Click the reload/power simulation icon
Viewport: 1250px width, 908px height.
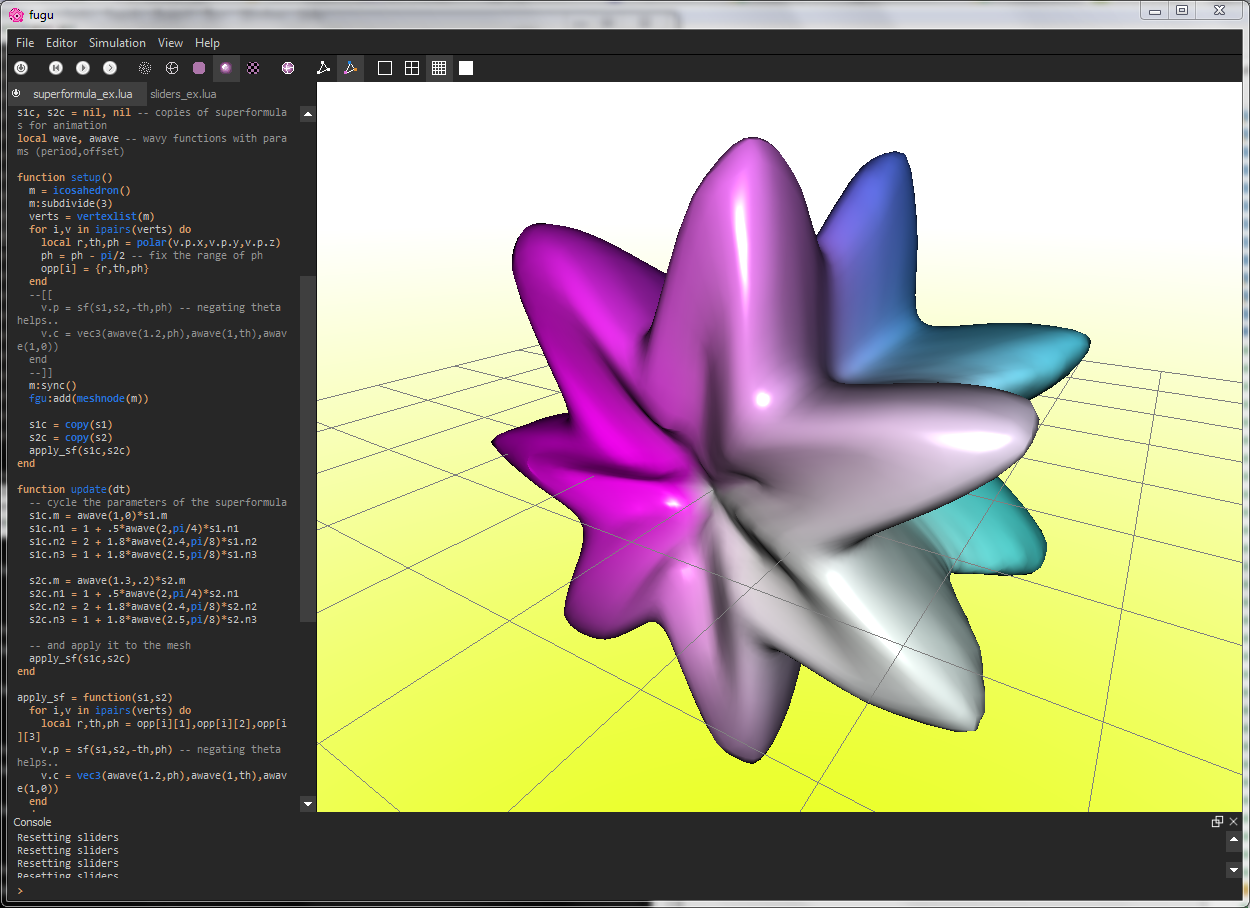coord(21,68)
